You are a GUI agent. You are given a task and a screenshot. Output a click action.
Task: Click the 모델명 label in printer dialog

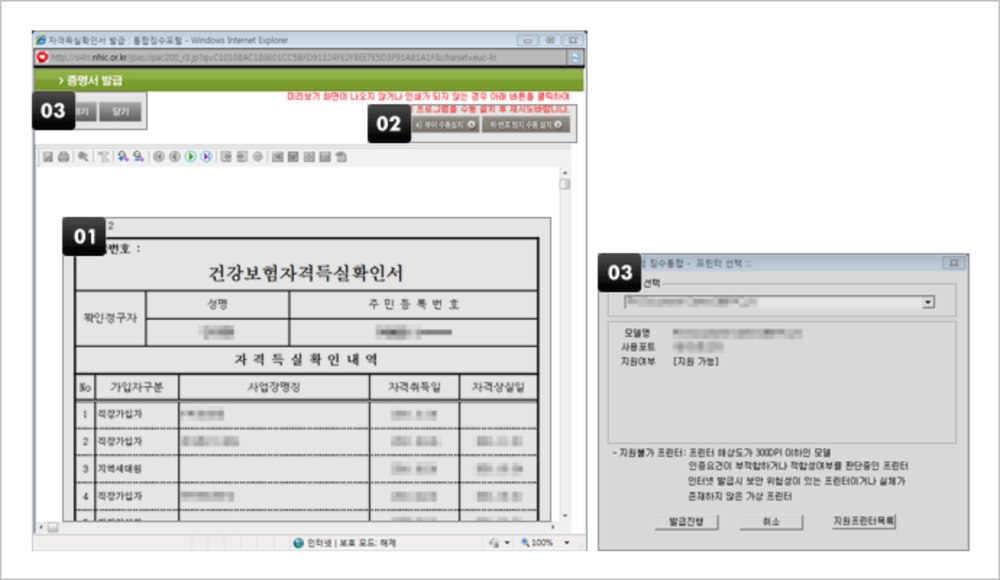pos(636,333)
